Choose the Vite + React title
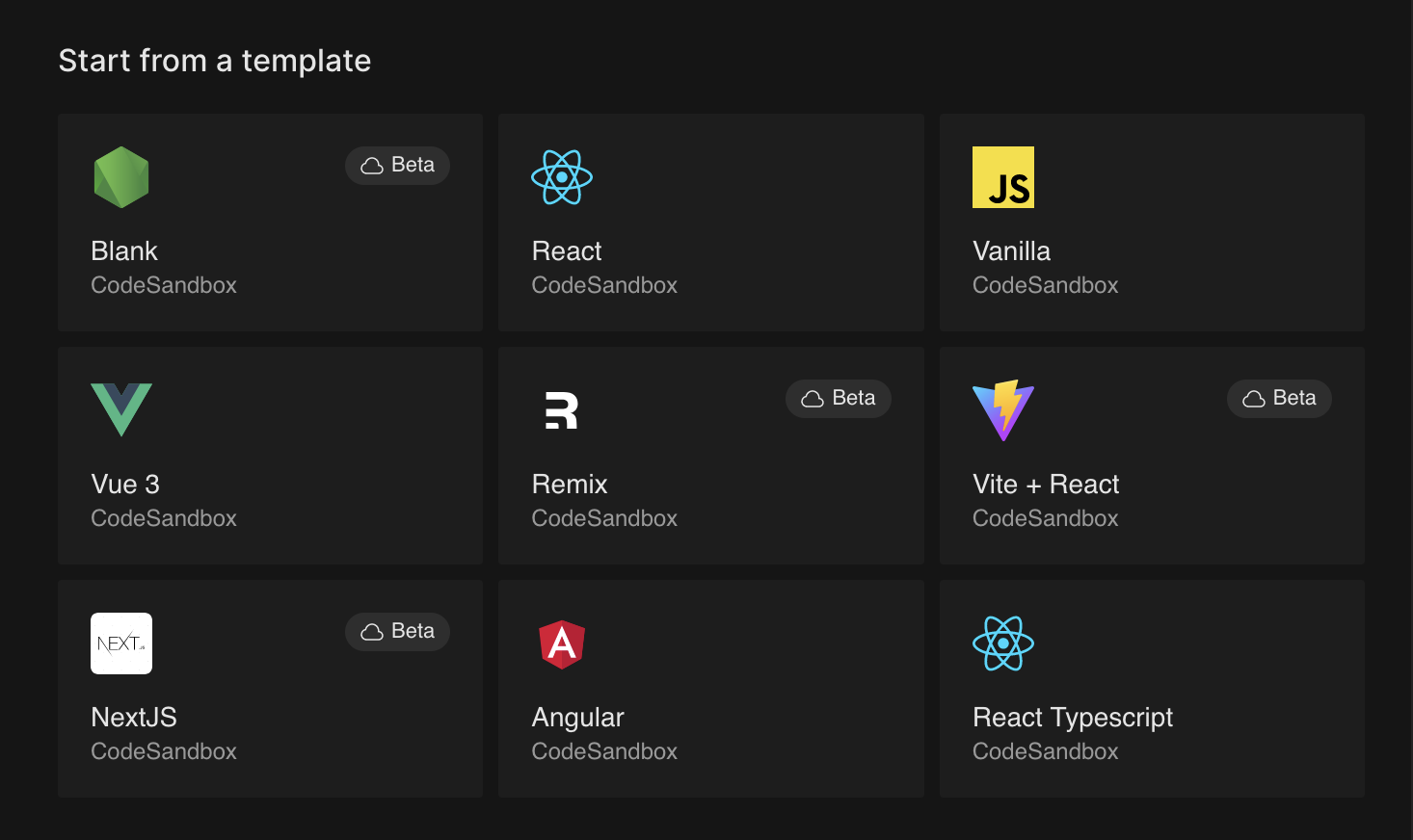 [x=1046, y=485]
